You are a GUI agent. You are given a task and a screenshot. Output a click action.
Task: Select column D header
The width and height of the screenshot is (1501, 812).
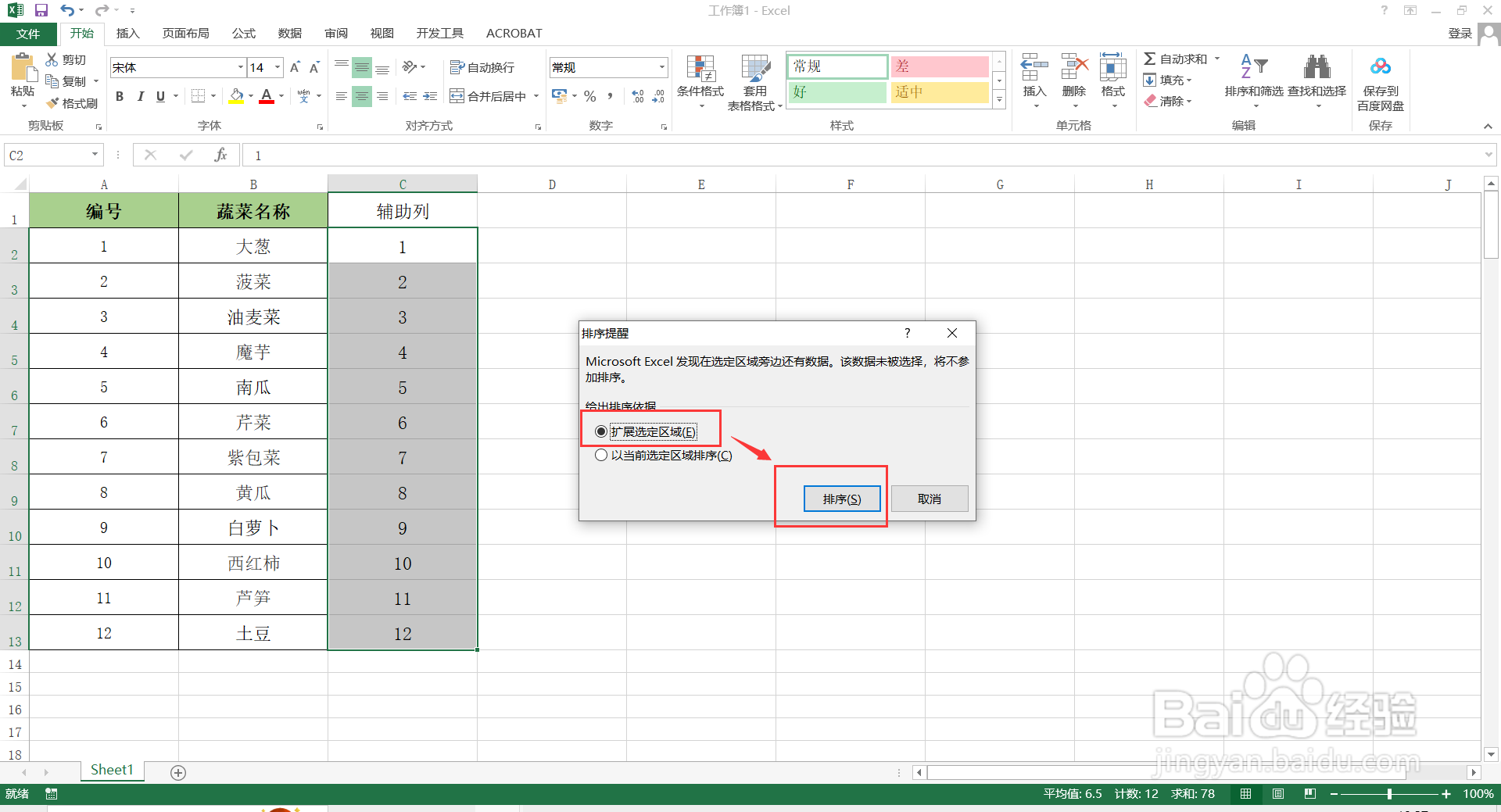[x=552, y=184]
